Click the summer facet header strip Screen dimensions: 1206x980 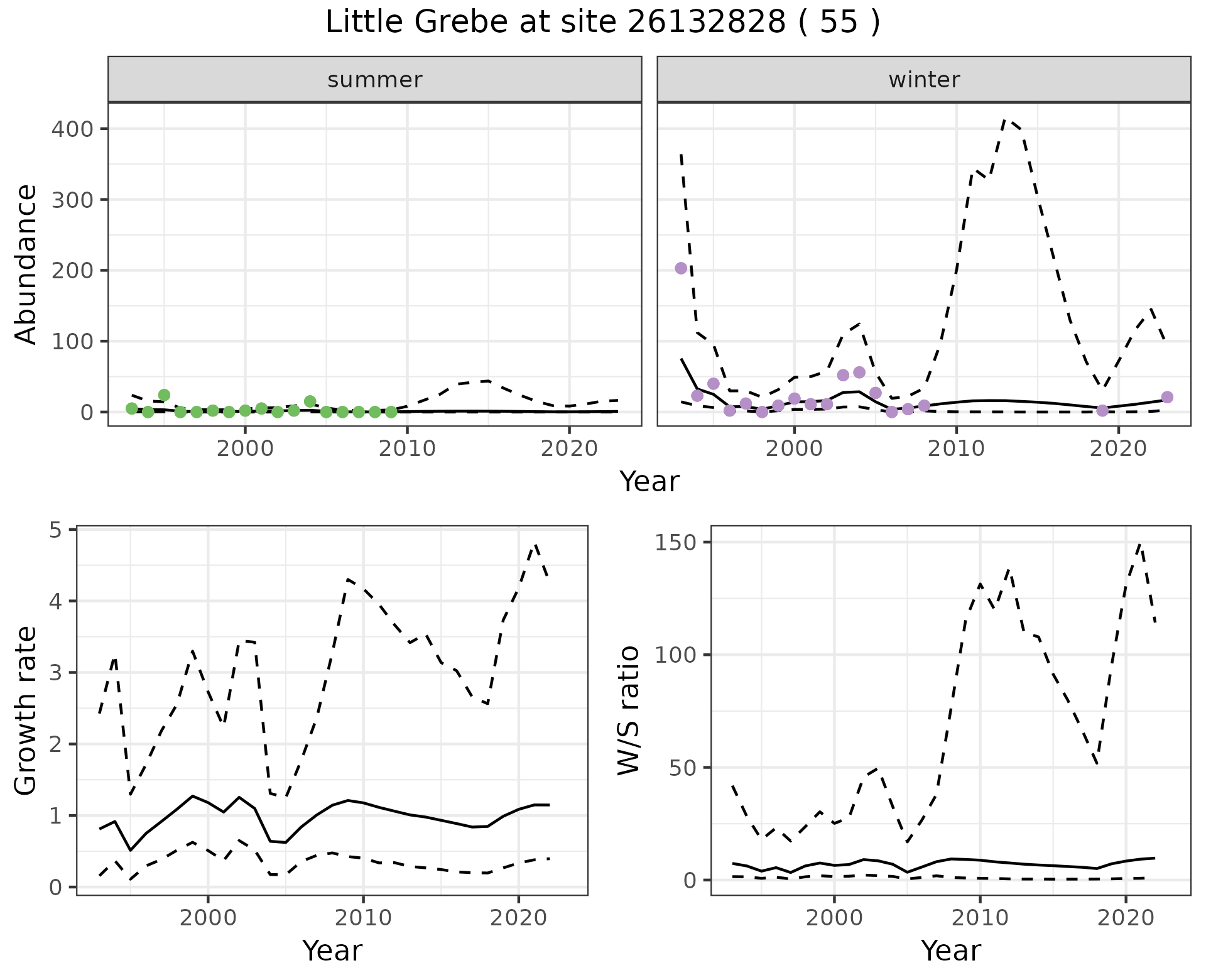(374, 80)
